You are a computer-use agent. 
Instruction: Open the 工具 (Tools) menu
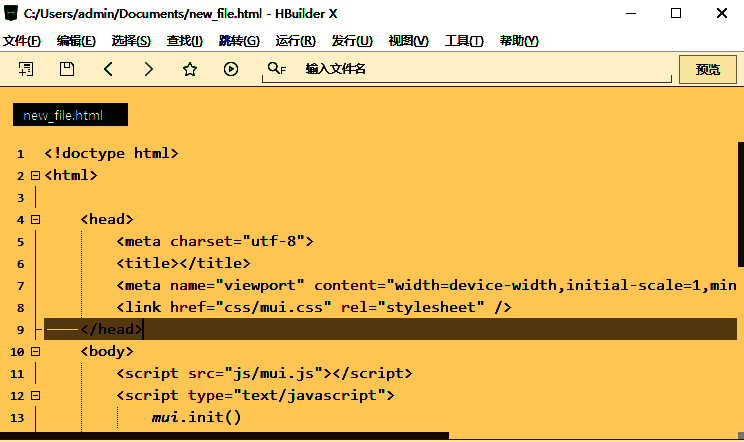[x=463, y=41]
